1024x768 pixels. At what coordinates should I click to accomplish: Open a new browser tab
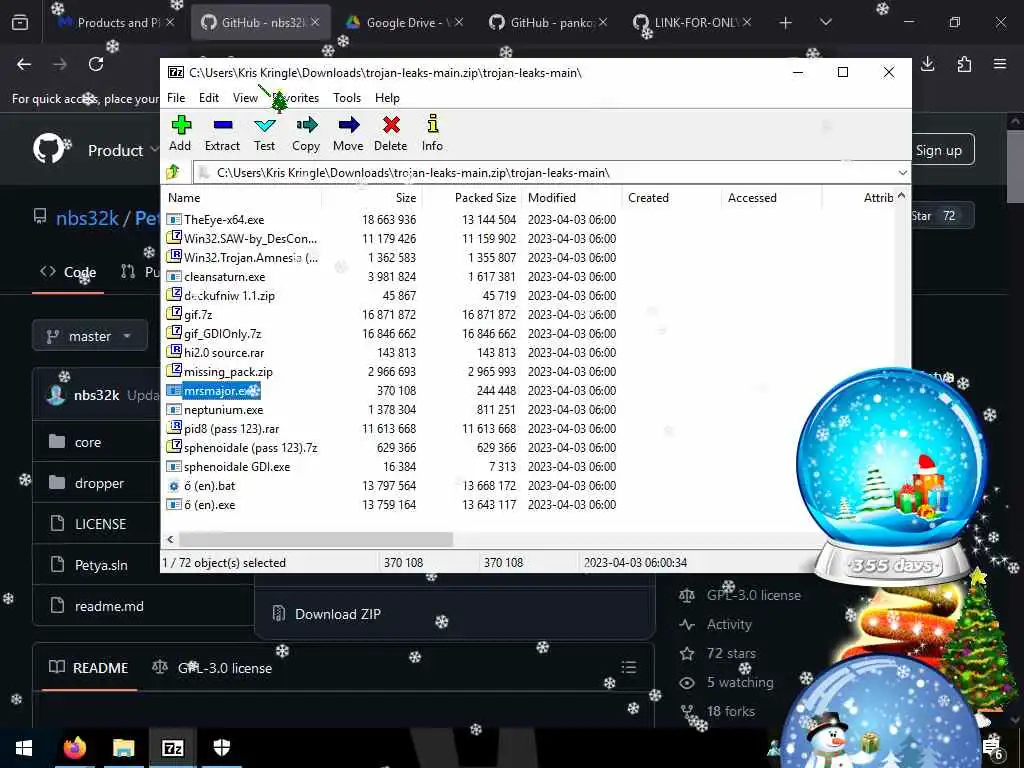click(x=786, y=23)
